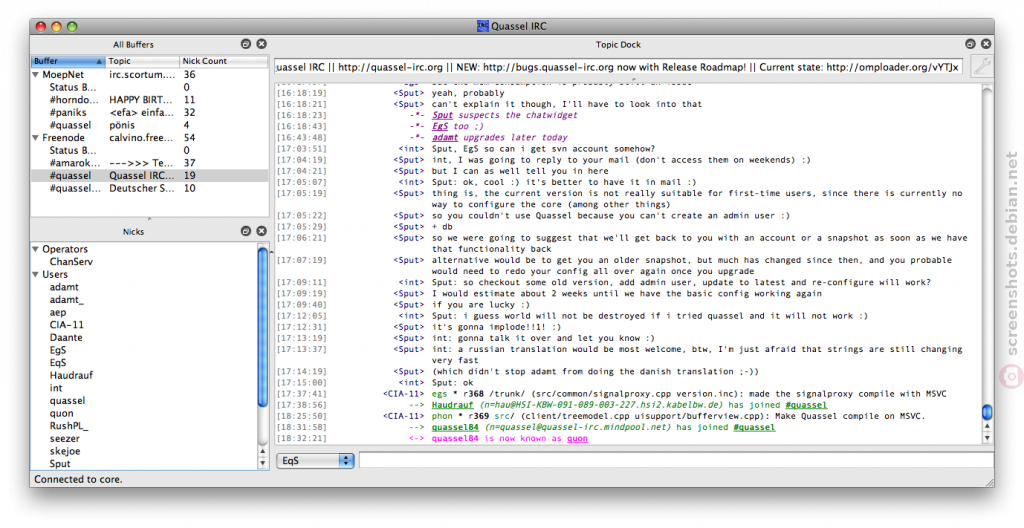1024x528 pixels.
Task: Select nick aep in Users list
Action: tap(57, 312)
